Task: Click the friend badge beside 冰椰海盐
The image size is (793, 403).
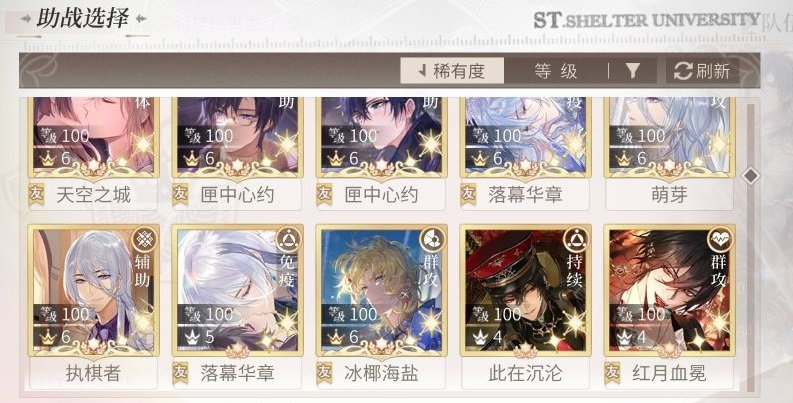Action: (x=324, y=373)
